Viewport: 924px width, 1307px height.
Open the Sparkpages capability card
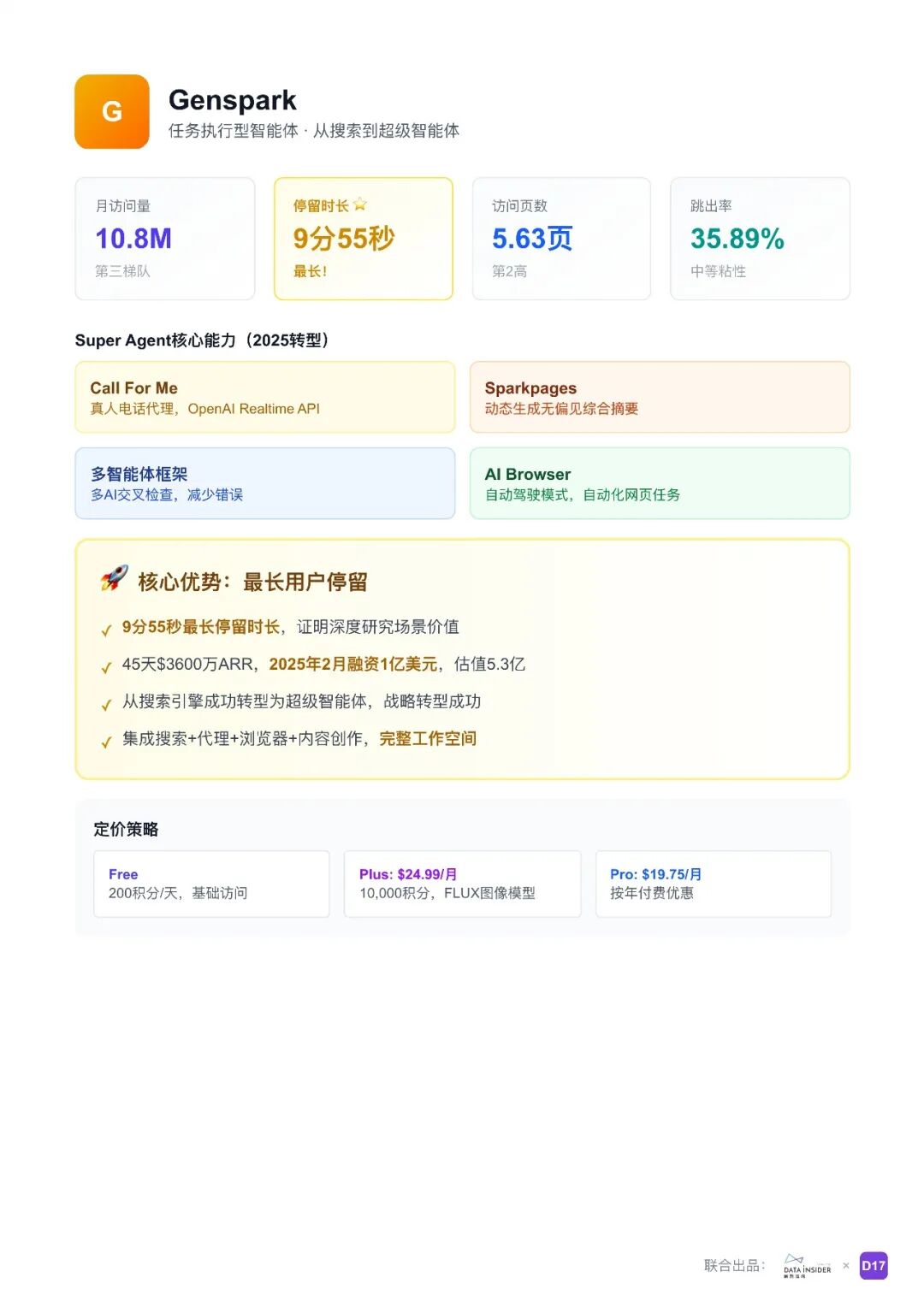pyautogui.click(x=660, y=397)
